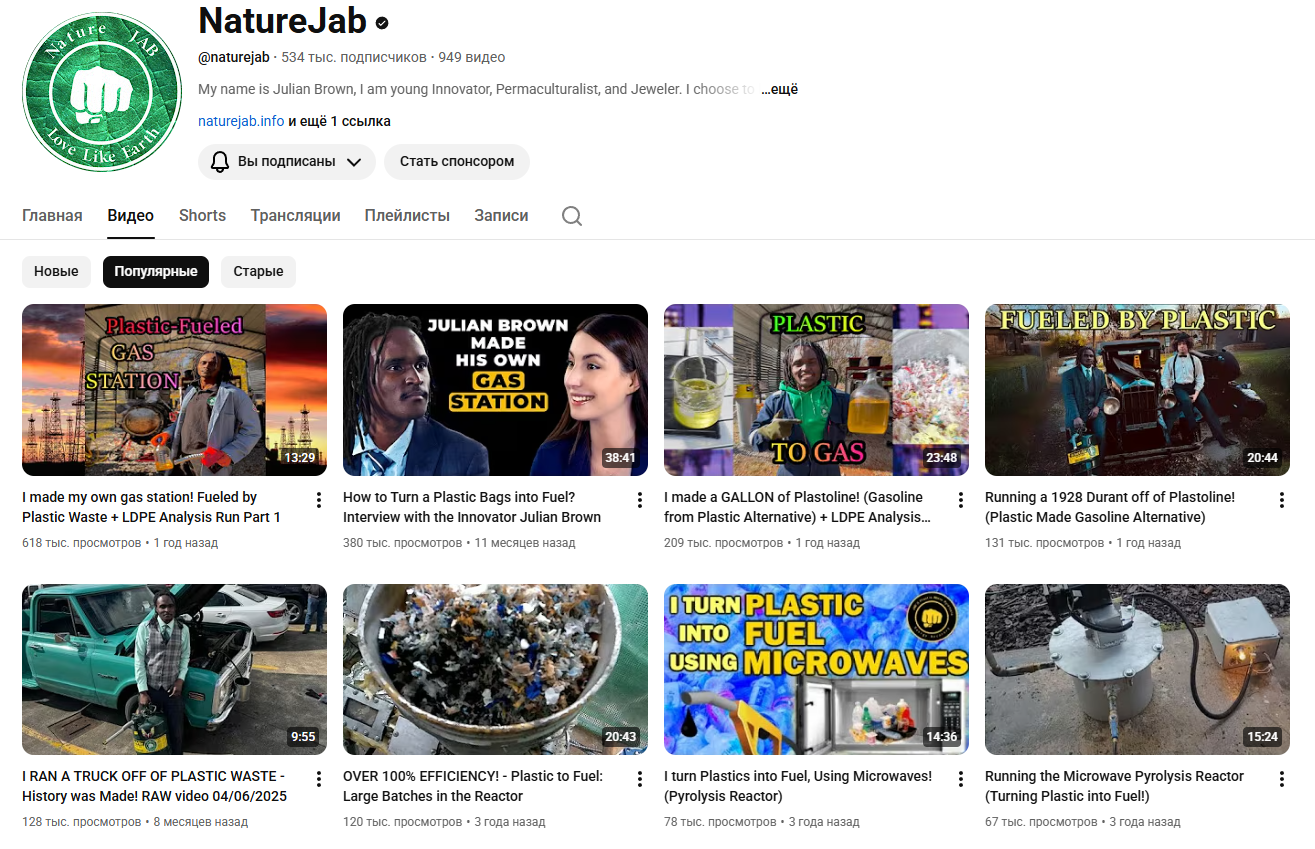
Task: Play the teal truck thumbnail, duration 9:55
Action: pos(174,669)
